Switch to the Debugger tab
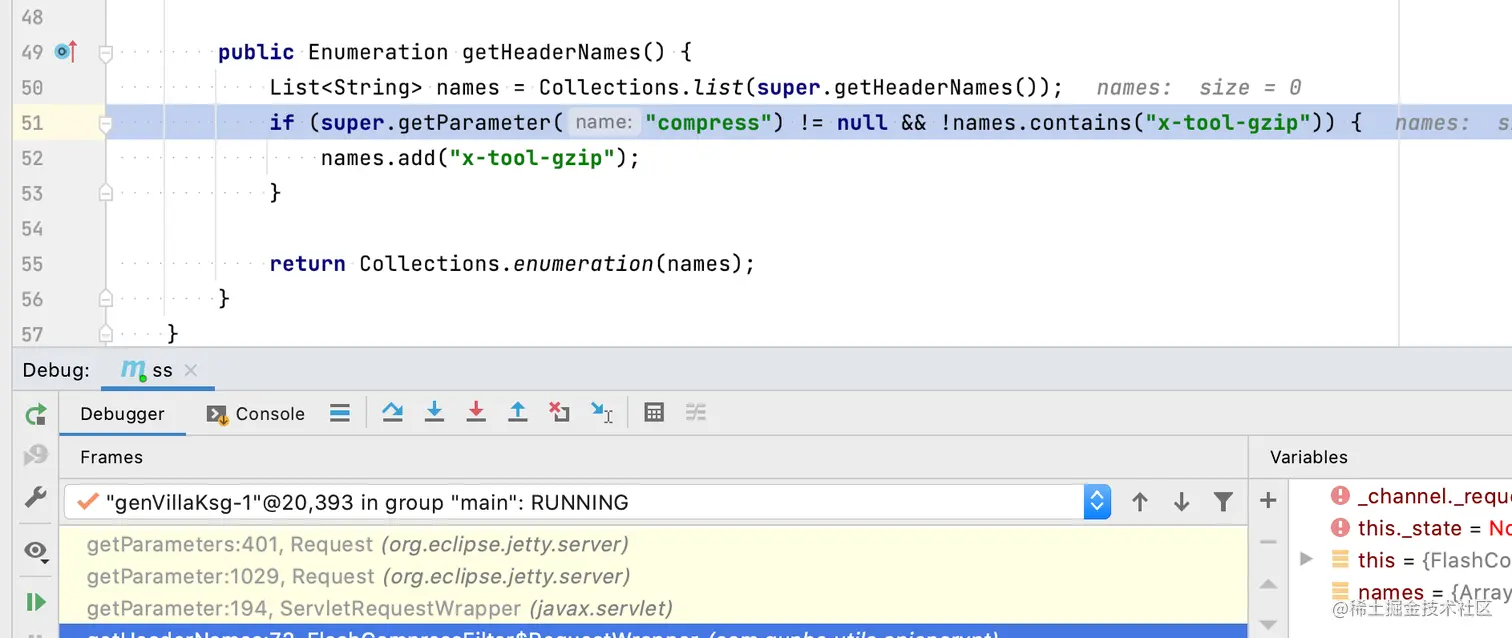Screen dimensions: 1512x638 tap(122, 414)
